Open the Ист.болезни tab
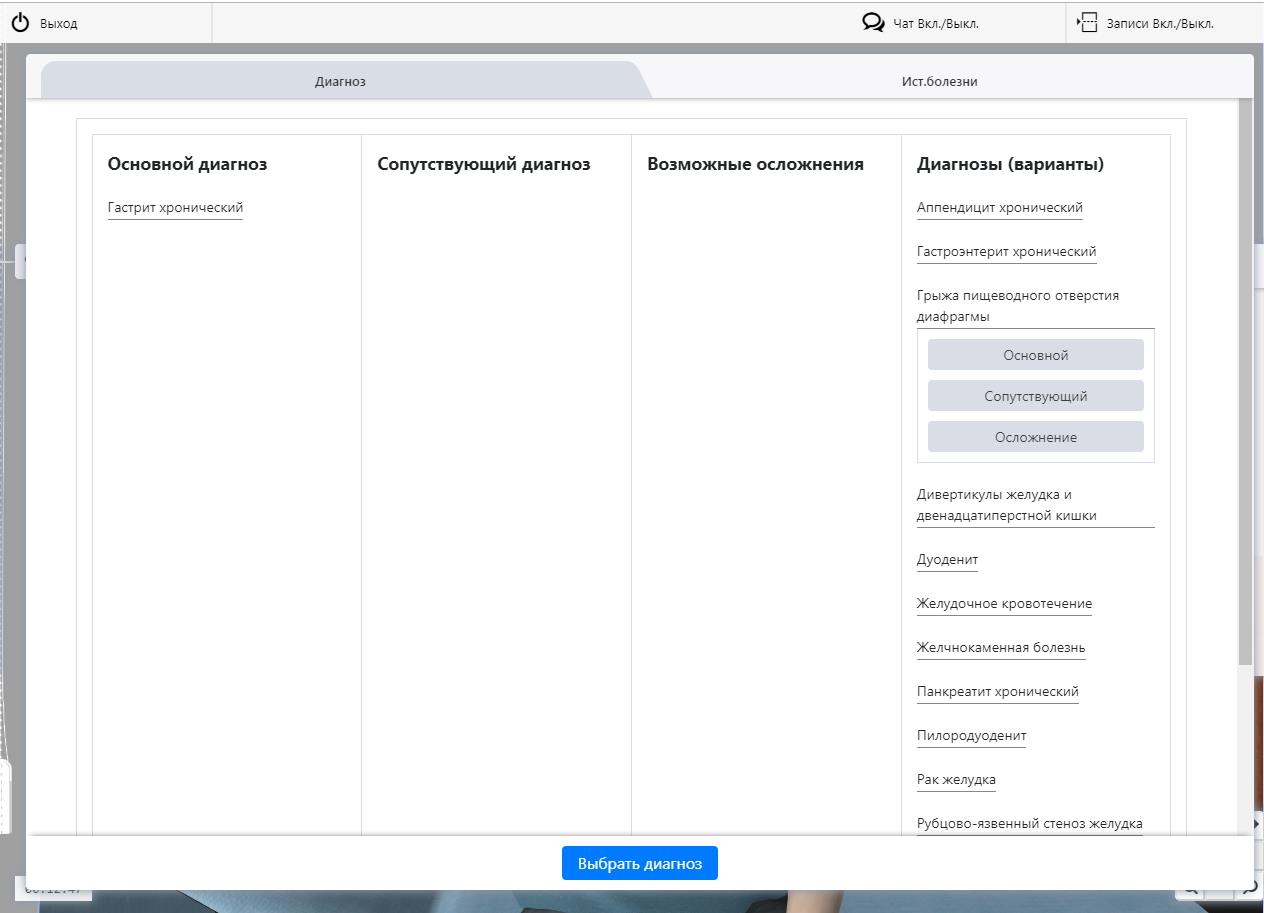 [939, 81]
